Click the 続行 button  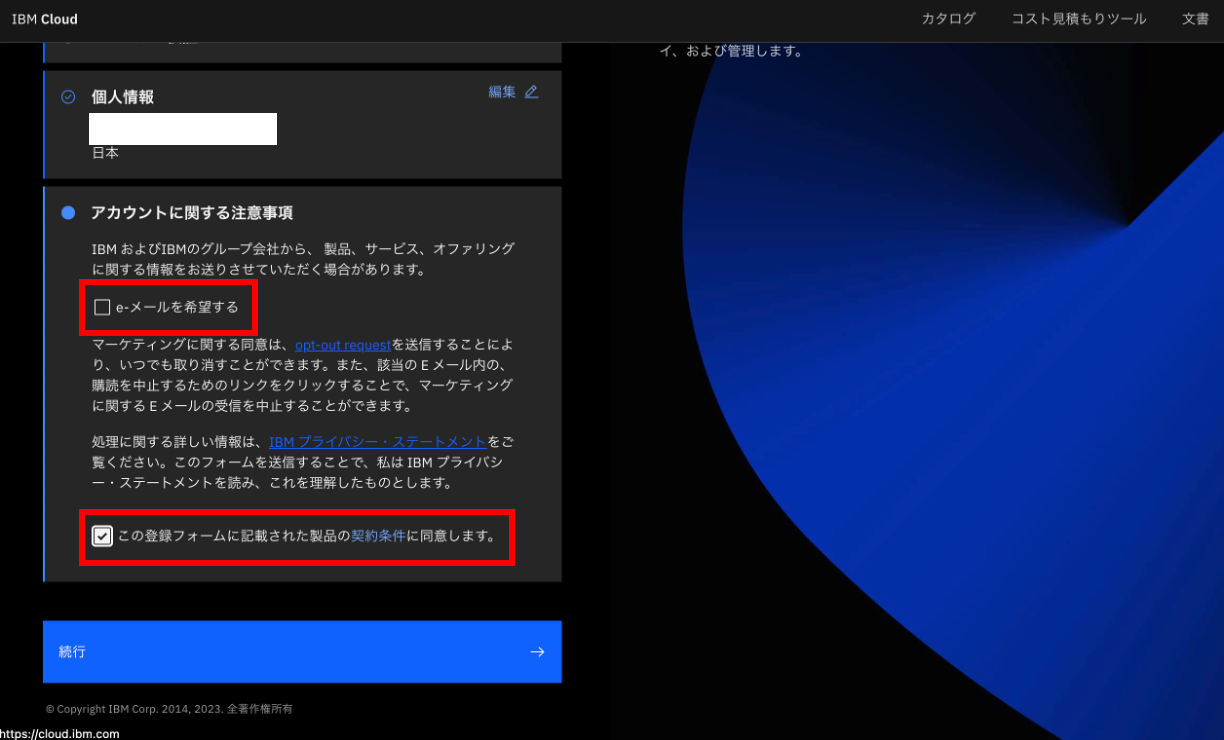(x=302, y=652)
